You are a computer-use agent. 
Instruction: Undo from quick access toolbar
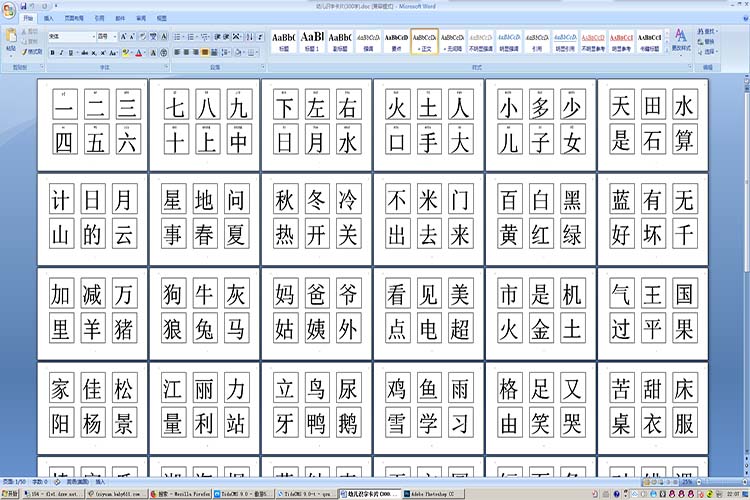[33, 6]
